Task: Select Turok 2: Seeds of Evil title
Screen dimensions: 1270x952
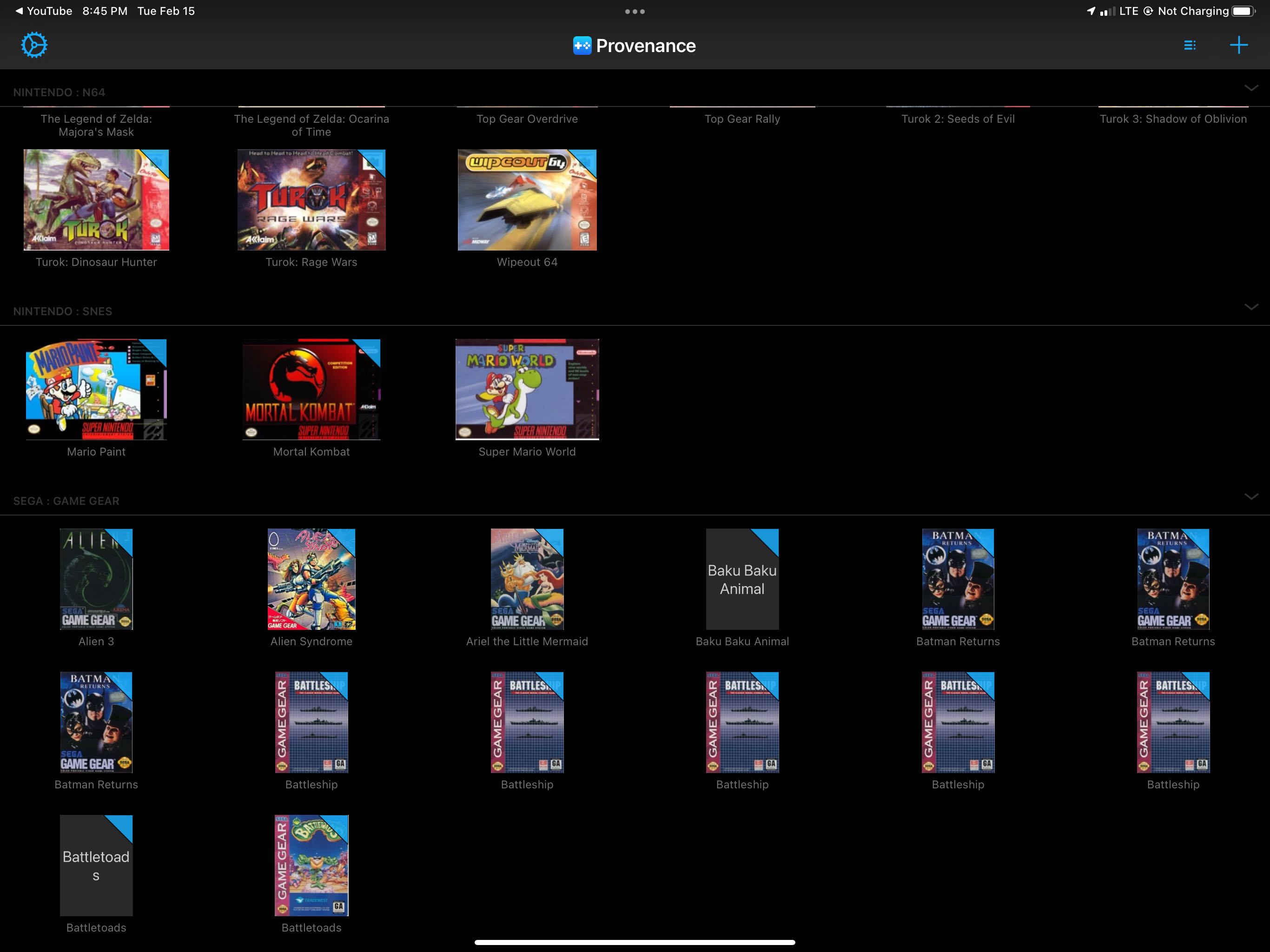Action: 958,119
